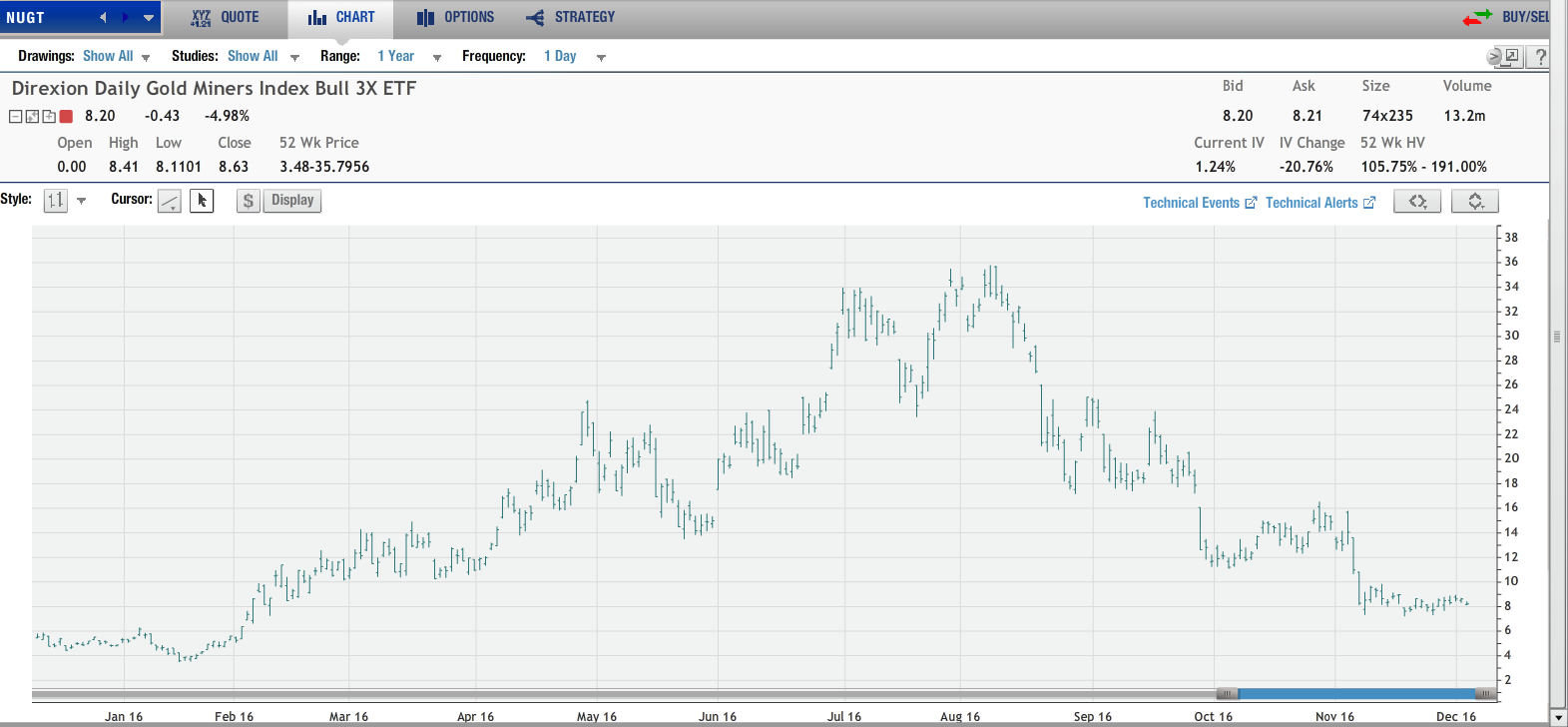Click the IV Change value -20.76%

(1306, 167)
